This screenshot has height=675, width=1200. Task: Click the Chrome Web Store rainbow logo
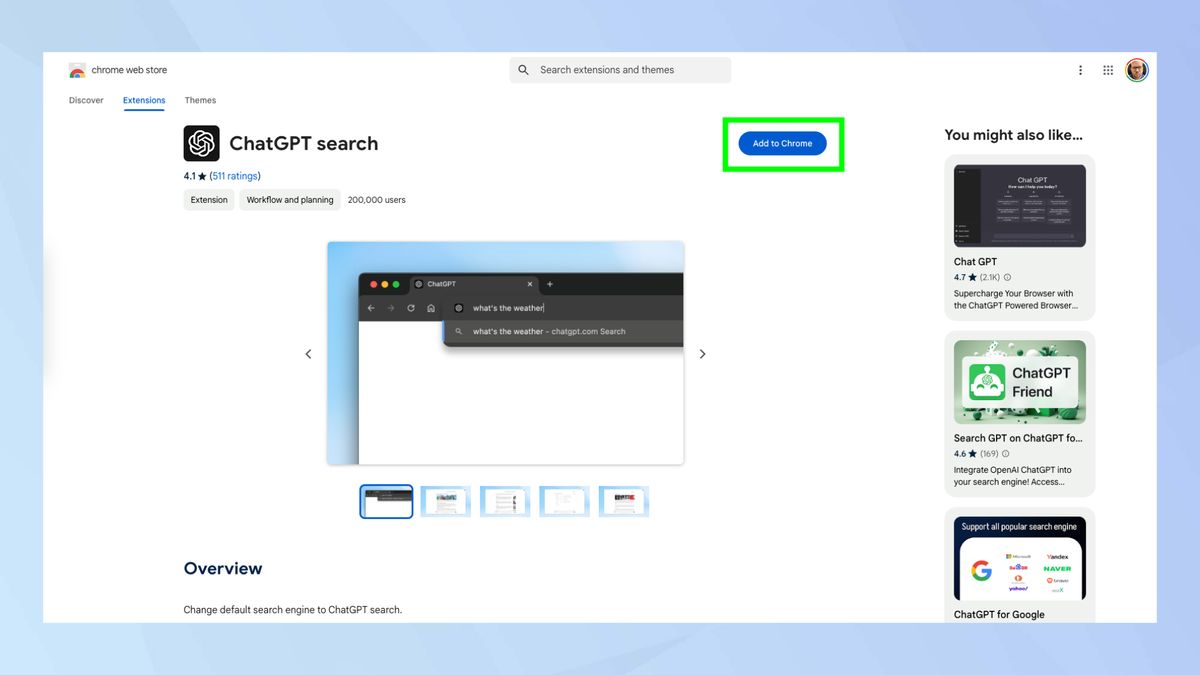click(77, 70)
